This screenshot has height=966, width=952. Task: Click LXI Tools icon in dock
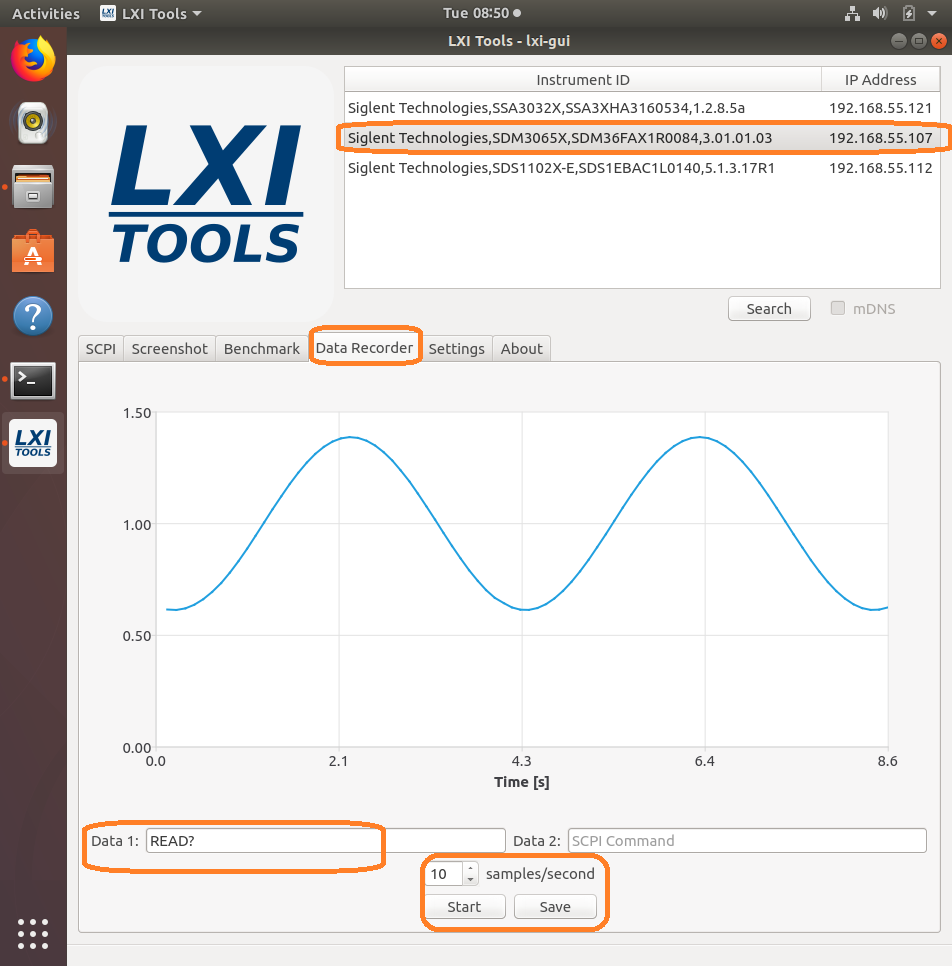pyautogui.click(x=33, y=444)
